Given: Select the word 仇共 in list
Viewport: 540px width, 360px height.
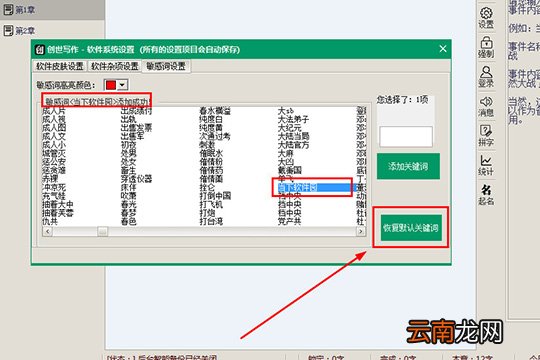Looking at the screenshot, I should pos(50,222).
